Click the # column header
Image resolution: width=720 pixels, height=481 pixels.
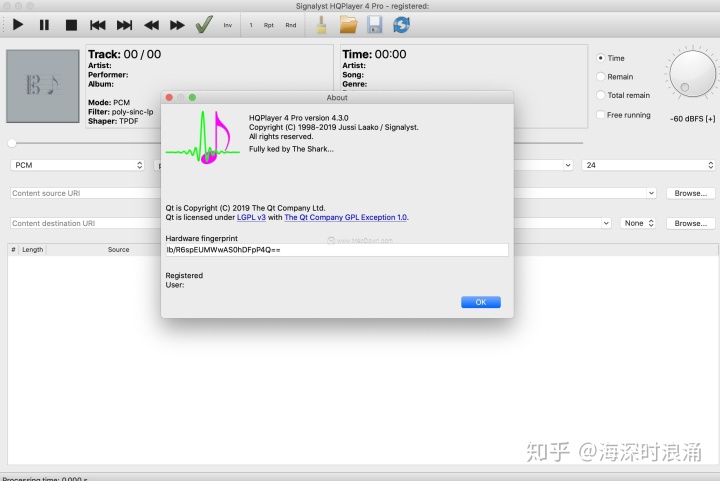(13, 250)
